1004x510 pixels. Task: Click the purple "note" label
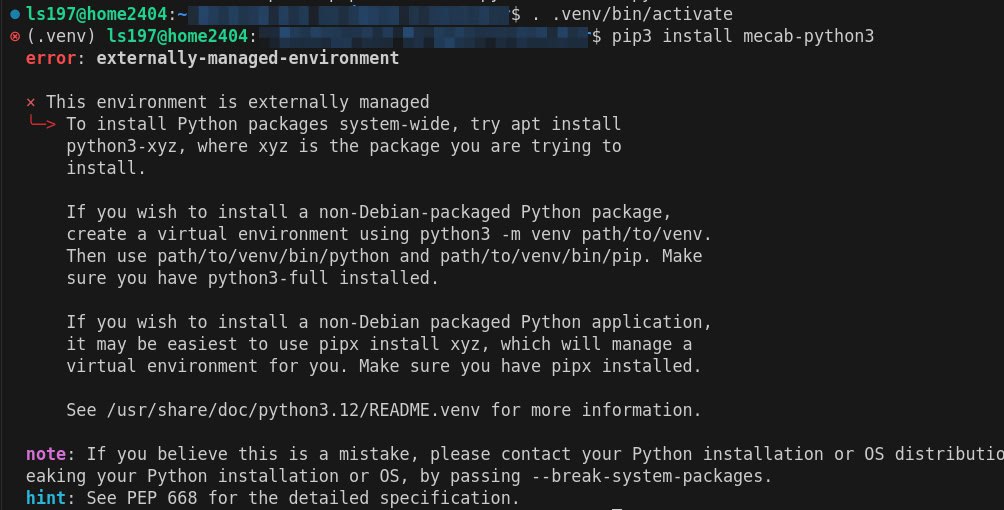click(45, 454)
